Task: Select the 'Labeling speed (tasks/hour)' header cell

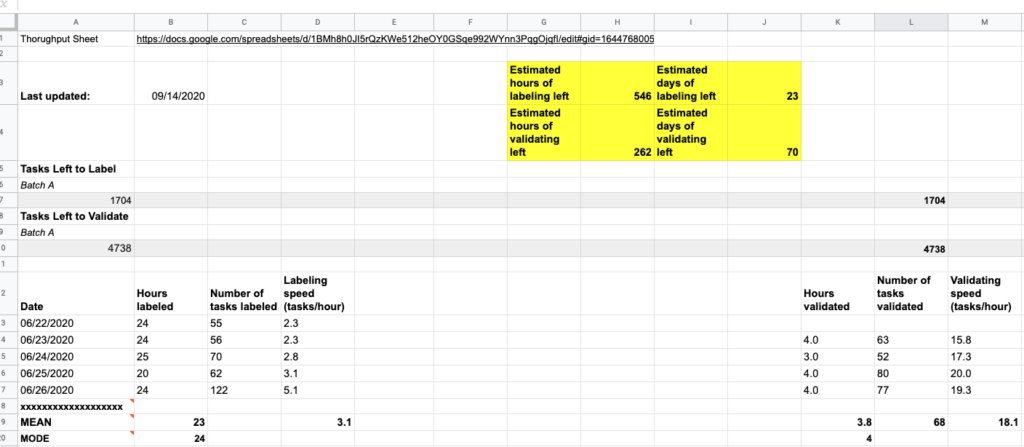Action: pos(317,293)
